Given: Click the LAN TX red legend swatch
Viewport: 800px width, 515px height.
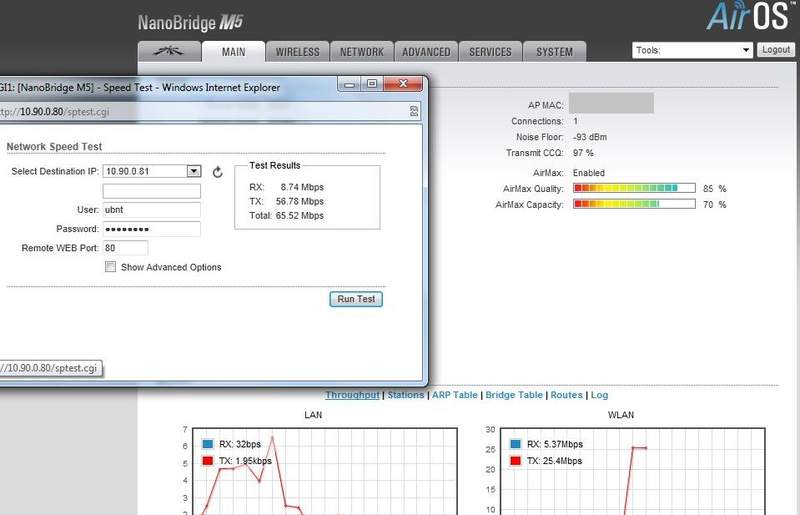Looking at the screenshot, I should (208, 460).
